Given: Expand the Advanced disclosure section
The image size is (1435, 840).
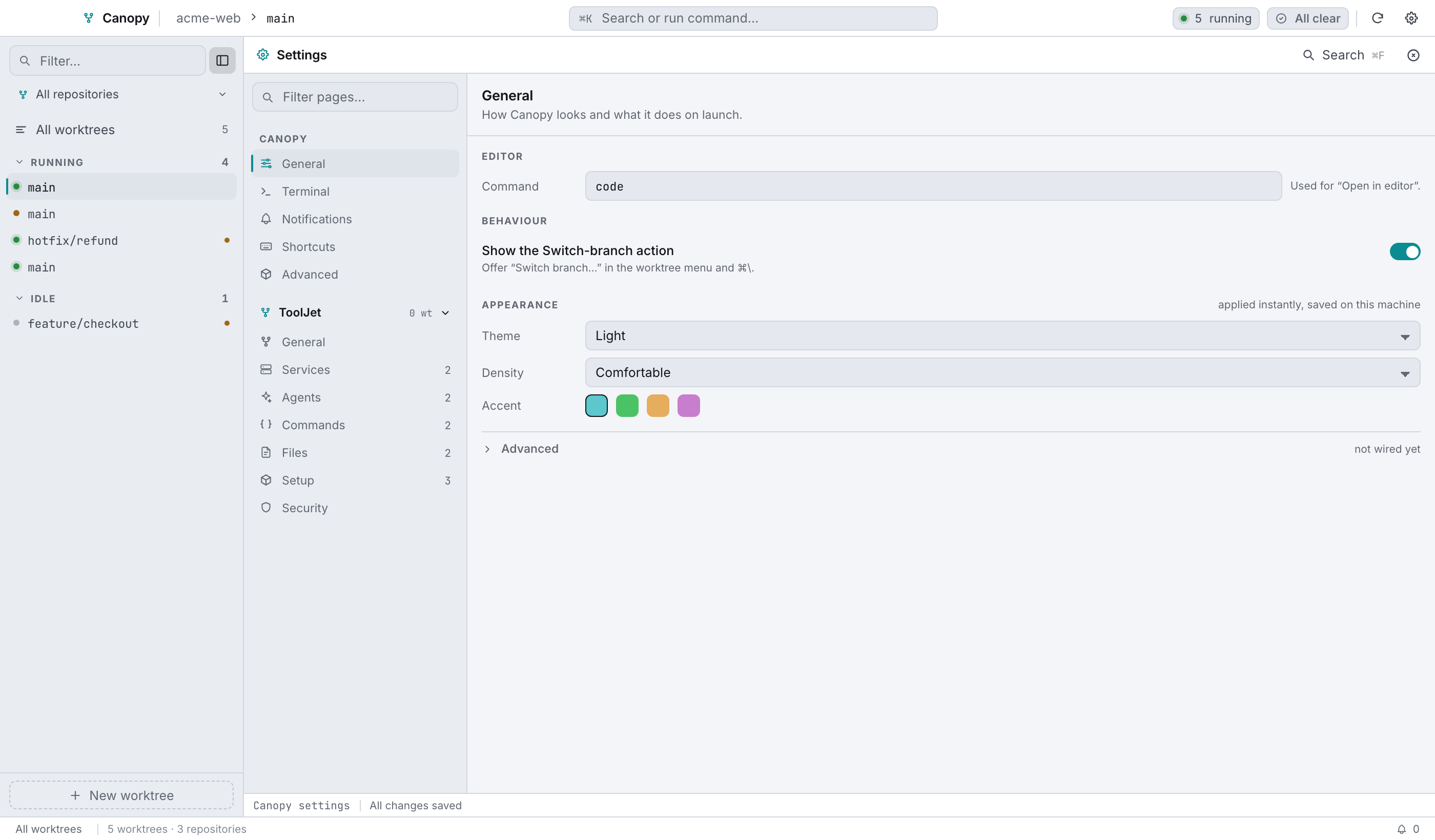Looking at the screenshot, I should [521, 449].
